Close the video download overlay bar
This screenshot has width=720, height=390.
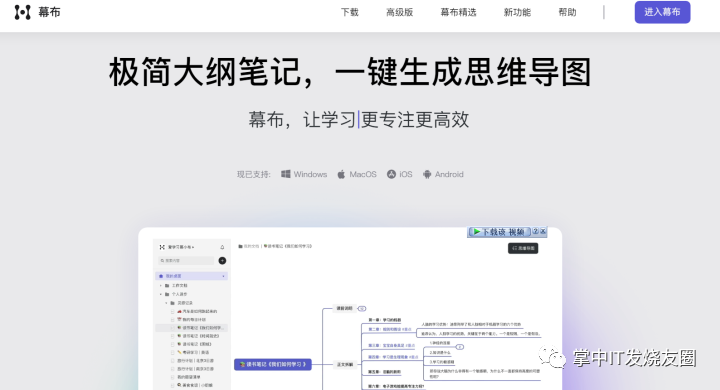point(543,232)
